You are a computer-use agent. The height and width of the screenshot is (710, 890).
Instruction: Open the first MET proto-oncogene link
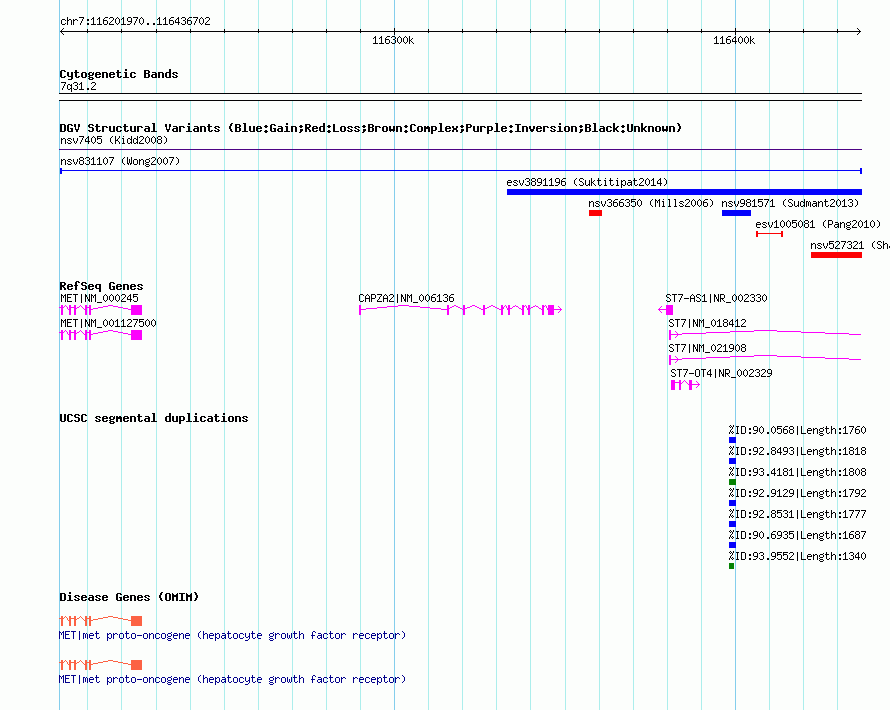[233, 635]
